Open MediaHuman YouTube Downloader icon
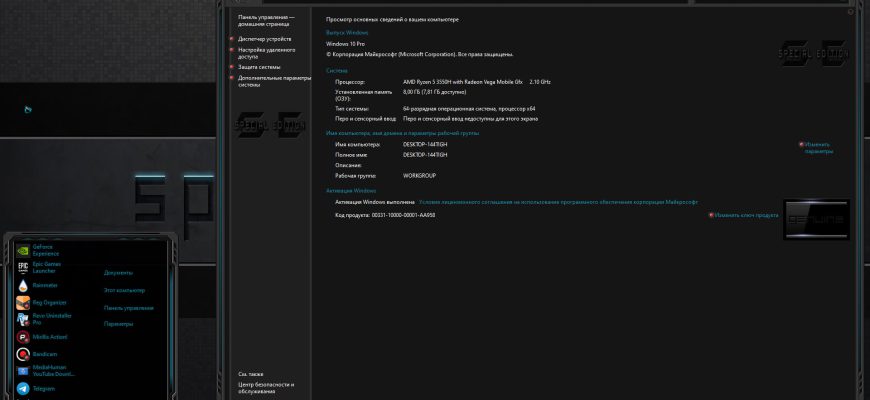The width and height of the screenshot is (870, 400). pos(23,371)
